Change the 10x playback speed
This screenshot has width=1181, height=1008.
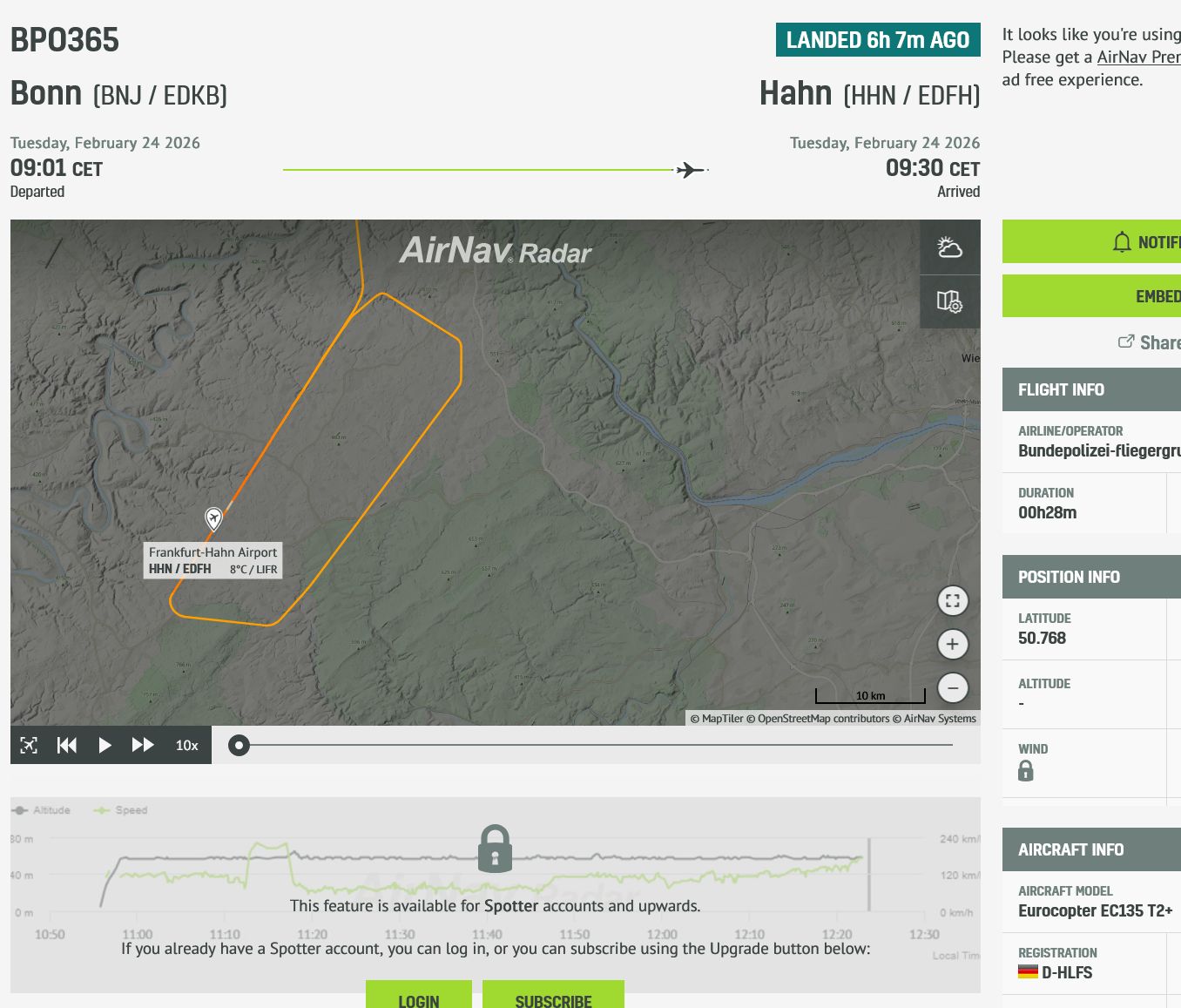pos(186,745)
